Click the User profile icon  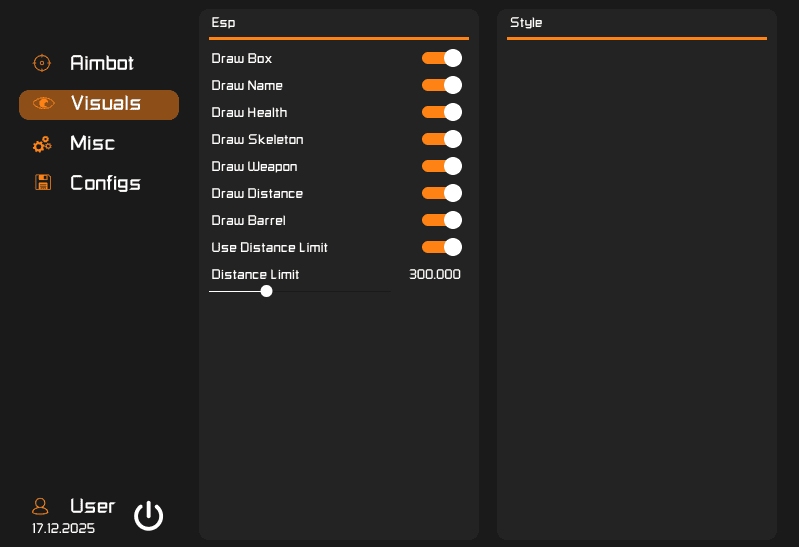(41, 506)
